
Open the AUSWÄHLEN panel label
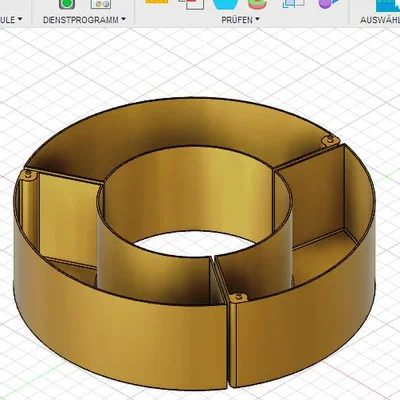[380, 20]
